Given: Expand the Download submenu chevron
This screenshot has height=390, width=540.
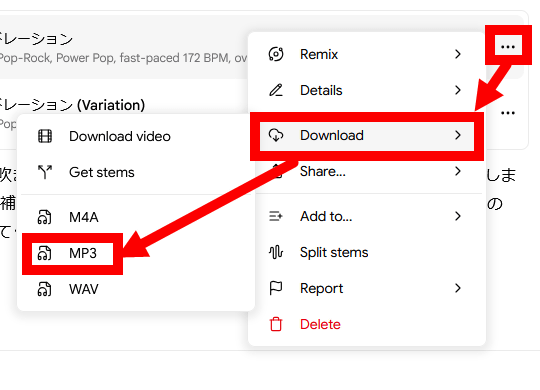Looking at the screenshot, I should tap(458, 135).
